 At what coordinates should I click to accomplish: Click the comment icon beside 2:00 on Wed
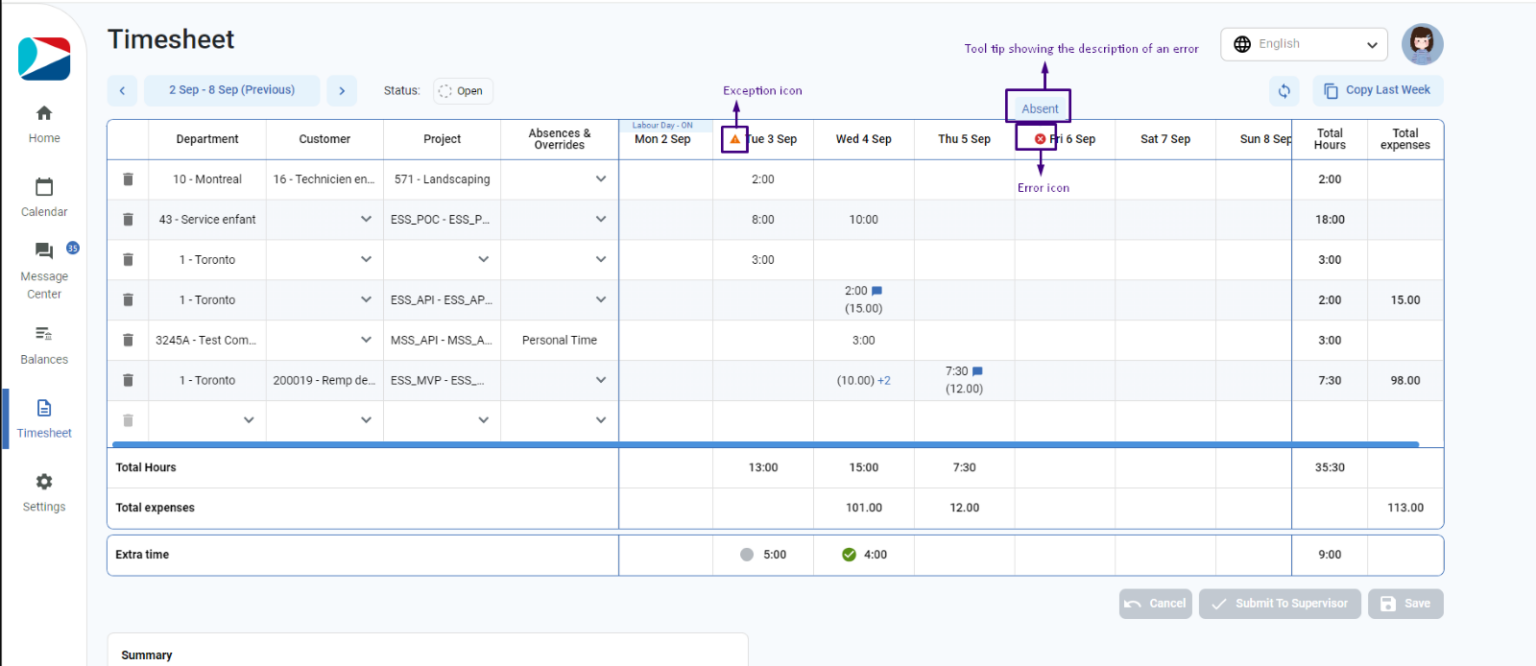click(877, 291)
